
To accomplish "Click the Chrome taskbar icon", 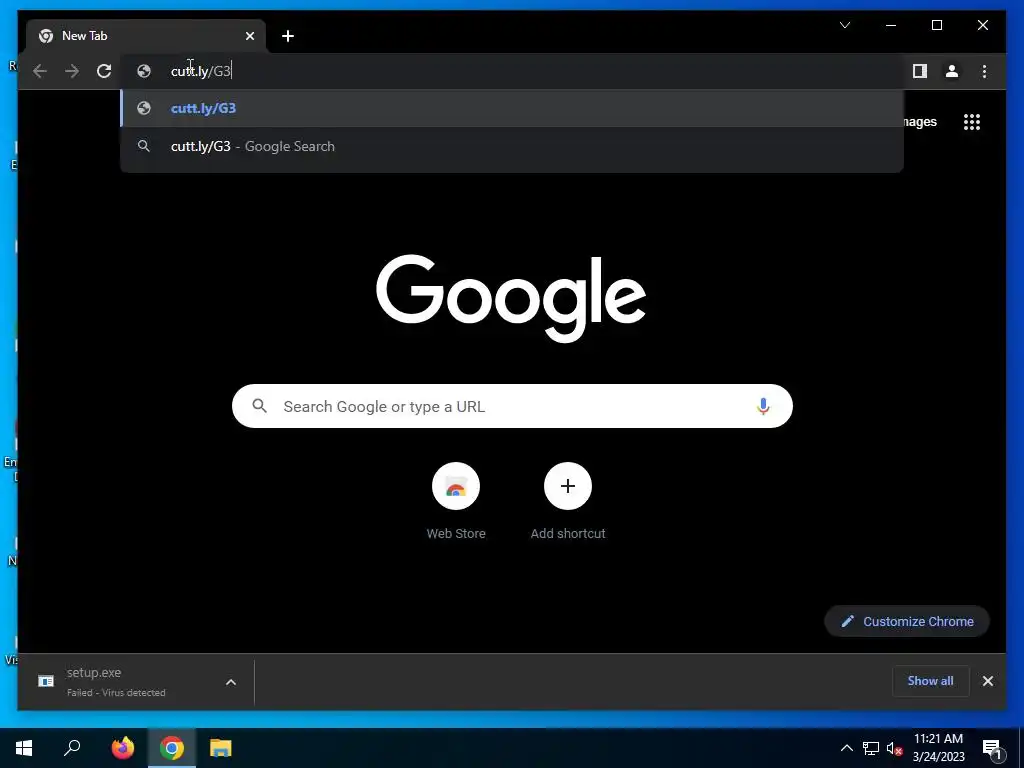I will click(172, 748).
